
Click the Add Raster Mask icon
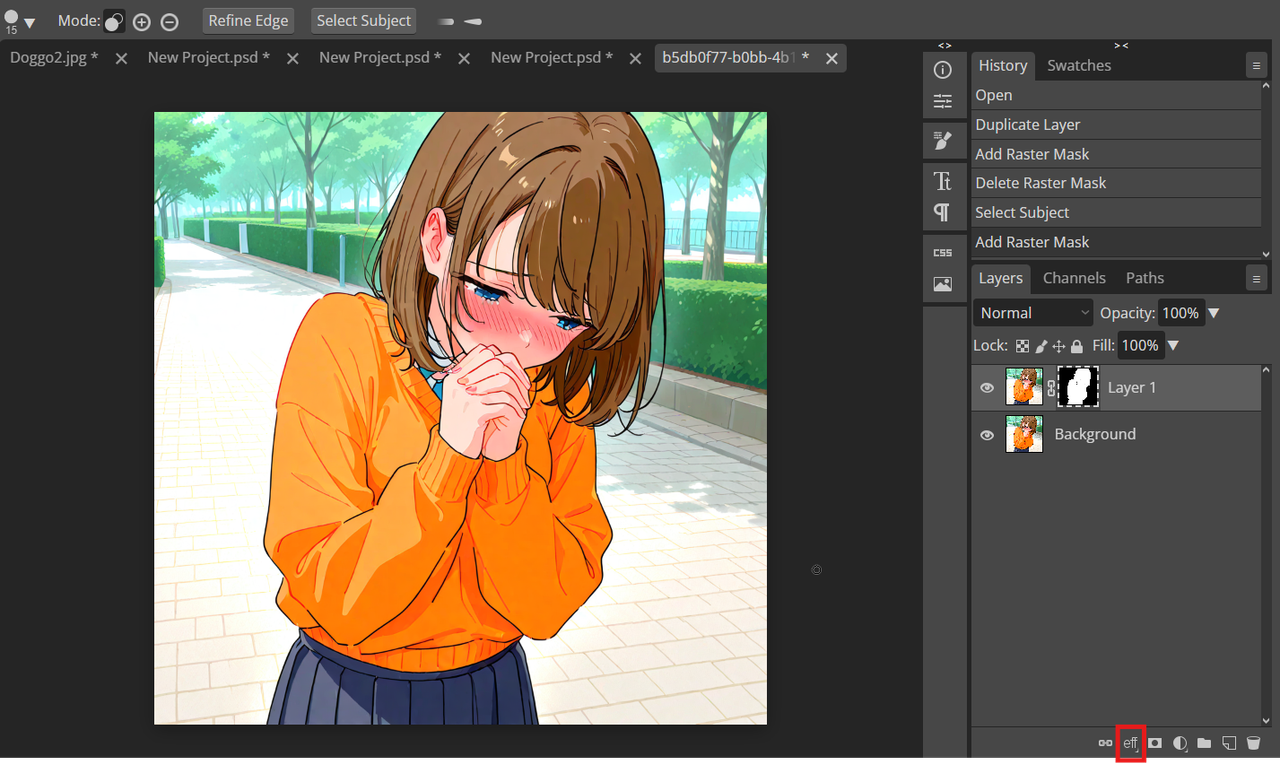[1155, 743]
